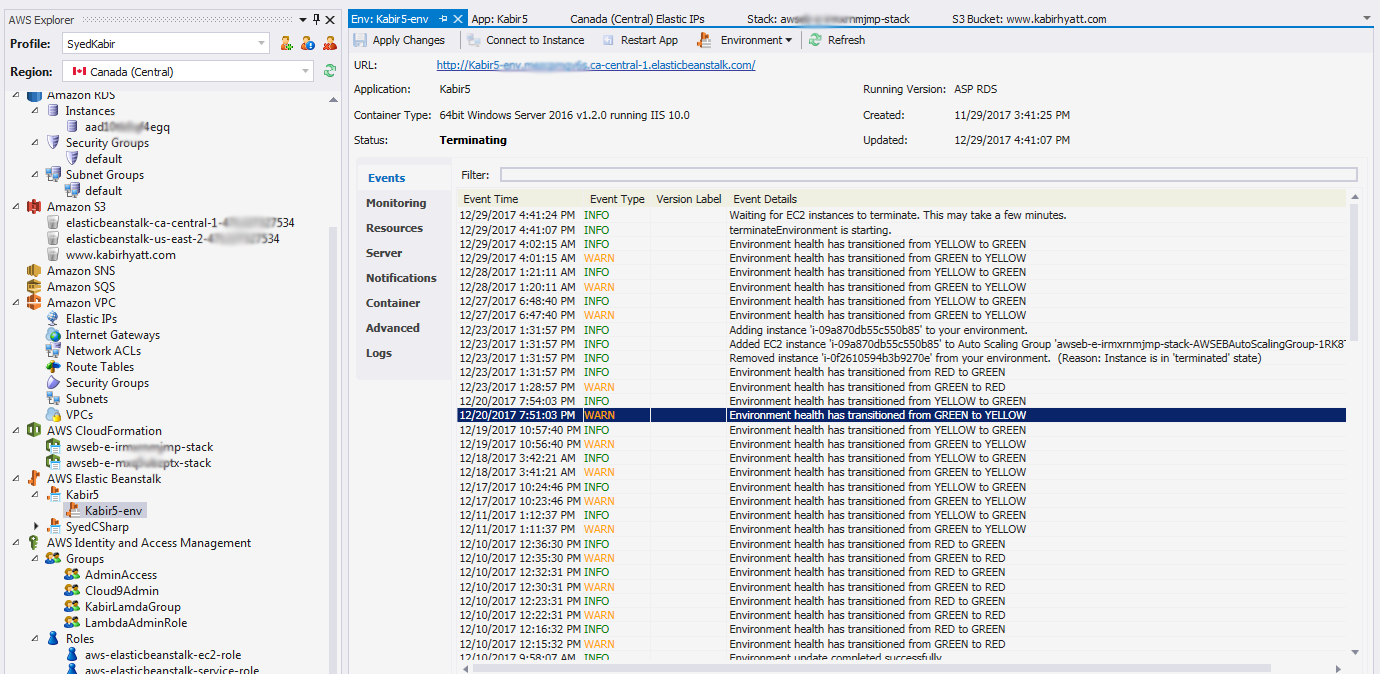1380x674 pixels.
Task: Select the AdminAccess group in the tree
Action: (x=121, y=575)
